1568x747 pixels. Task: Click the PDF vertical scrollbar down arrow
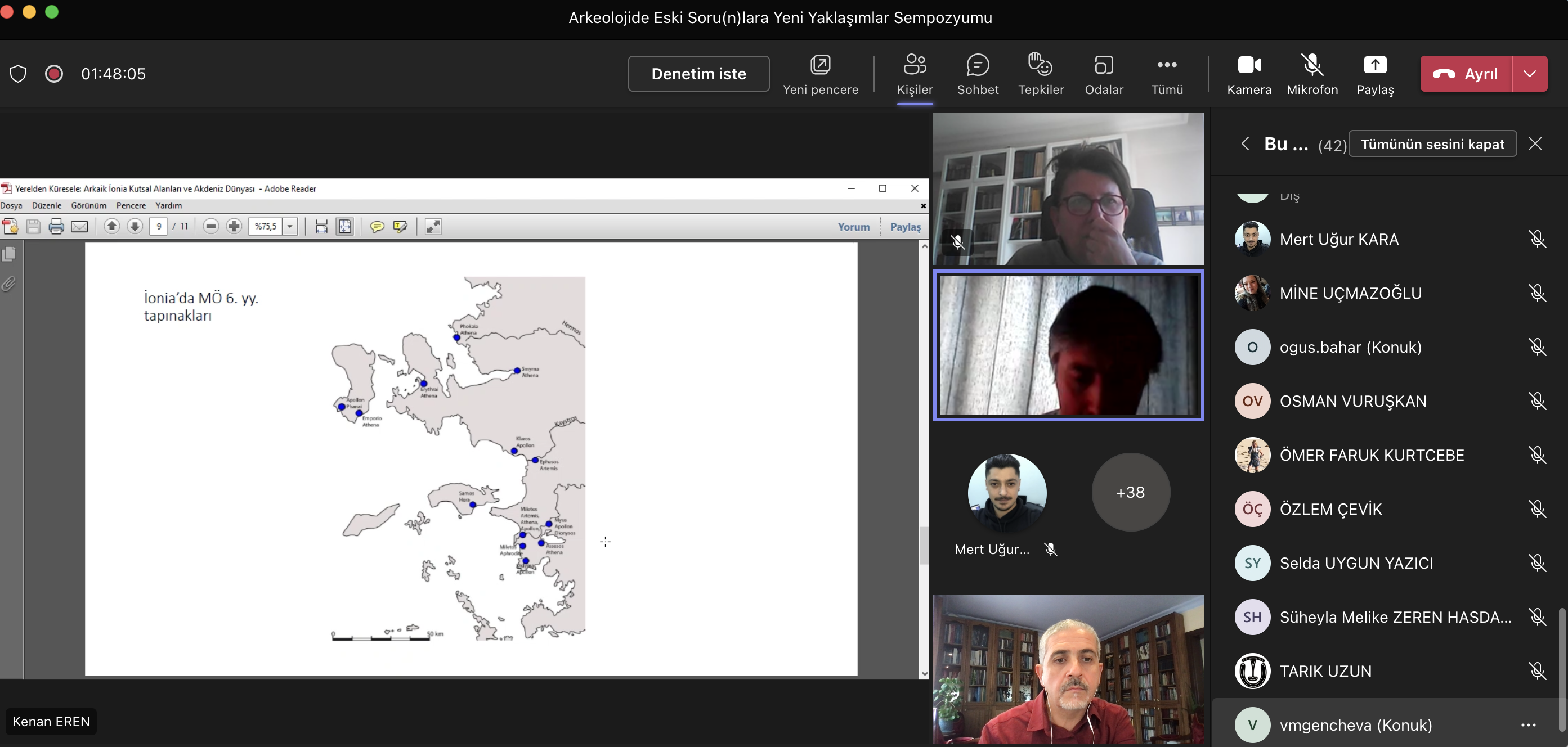pyautogui.click(x=925, y=673)
